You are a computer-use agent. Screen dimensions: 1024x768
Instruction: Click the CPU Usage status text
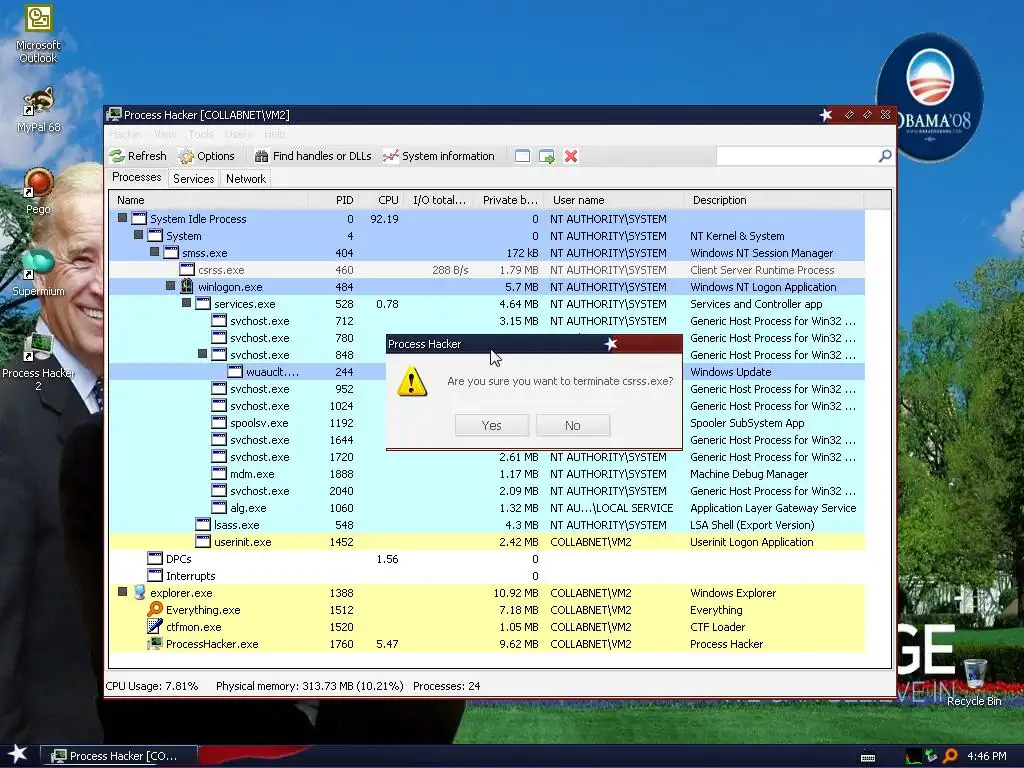pos(152,686)
